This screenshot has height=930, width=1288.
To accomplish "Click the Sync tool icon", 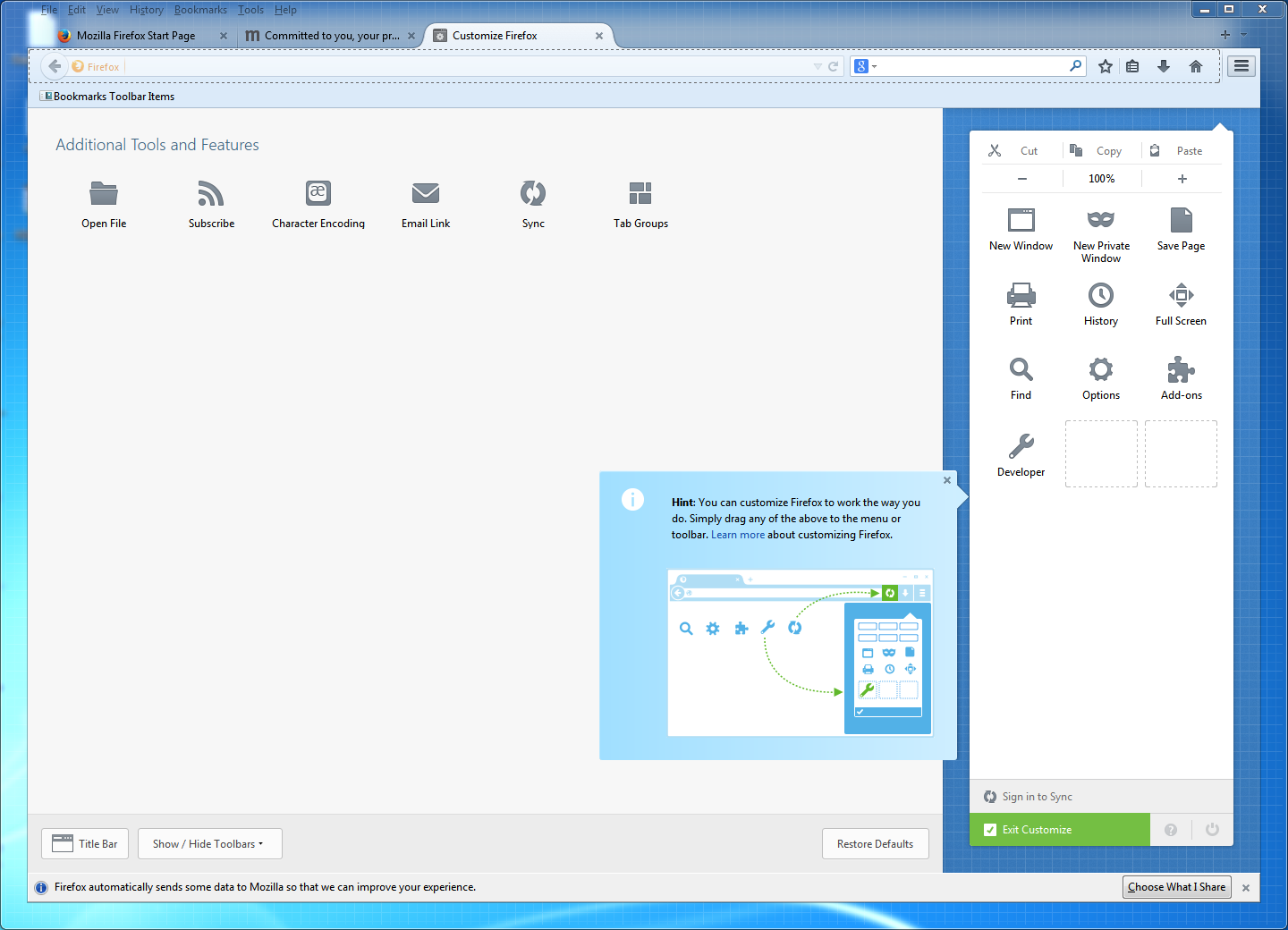I will coord(533,193).
